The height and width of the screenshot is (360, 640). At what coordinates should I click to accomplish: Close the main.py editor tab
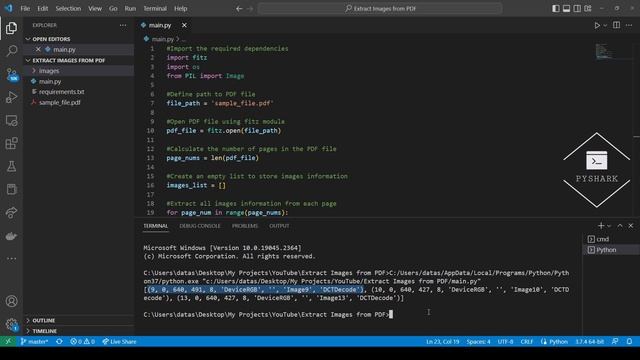pos(184,25)
